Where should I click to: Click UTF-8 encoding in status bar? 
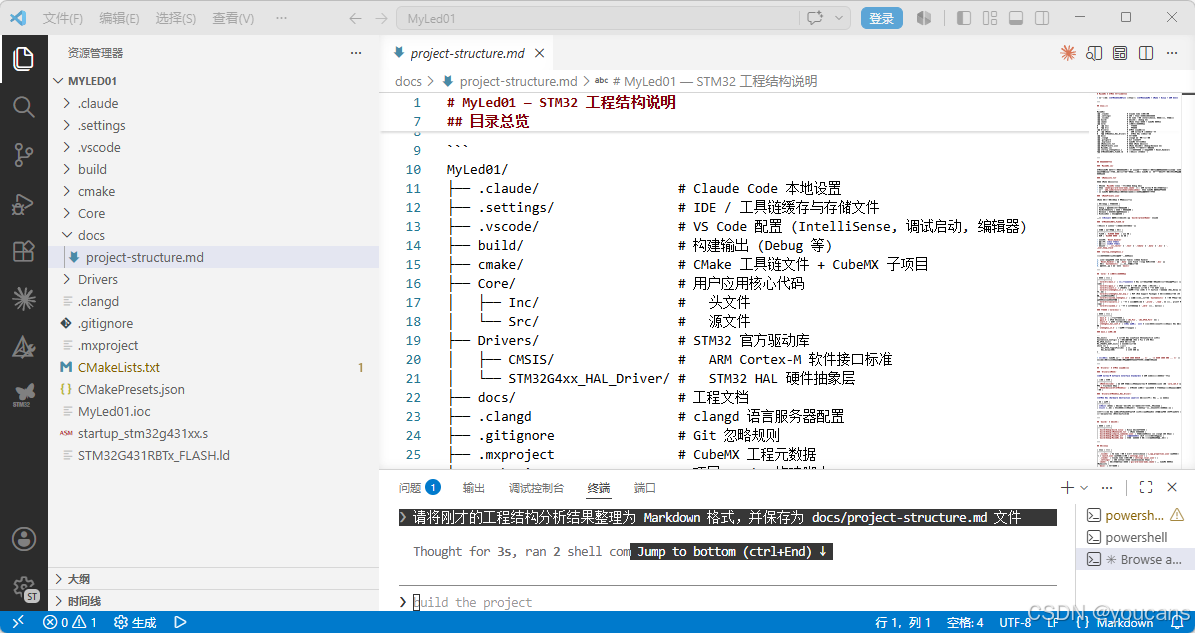tap(1015, 622)
